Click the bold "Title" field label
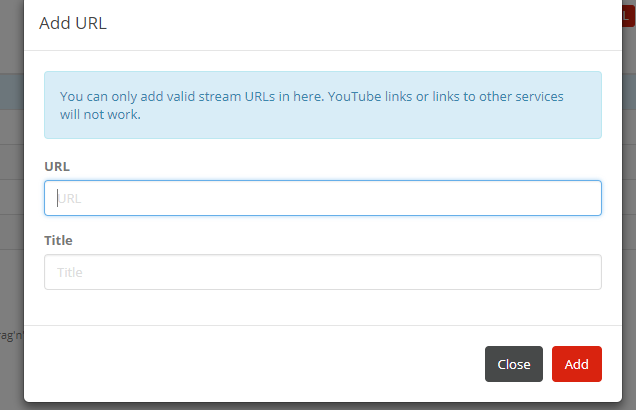This screenshot has height=410, width=636. click(58, 240)
